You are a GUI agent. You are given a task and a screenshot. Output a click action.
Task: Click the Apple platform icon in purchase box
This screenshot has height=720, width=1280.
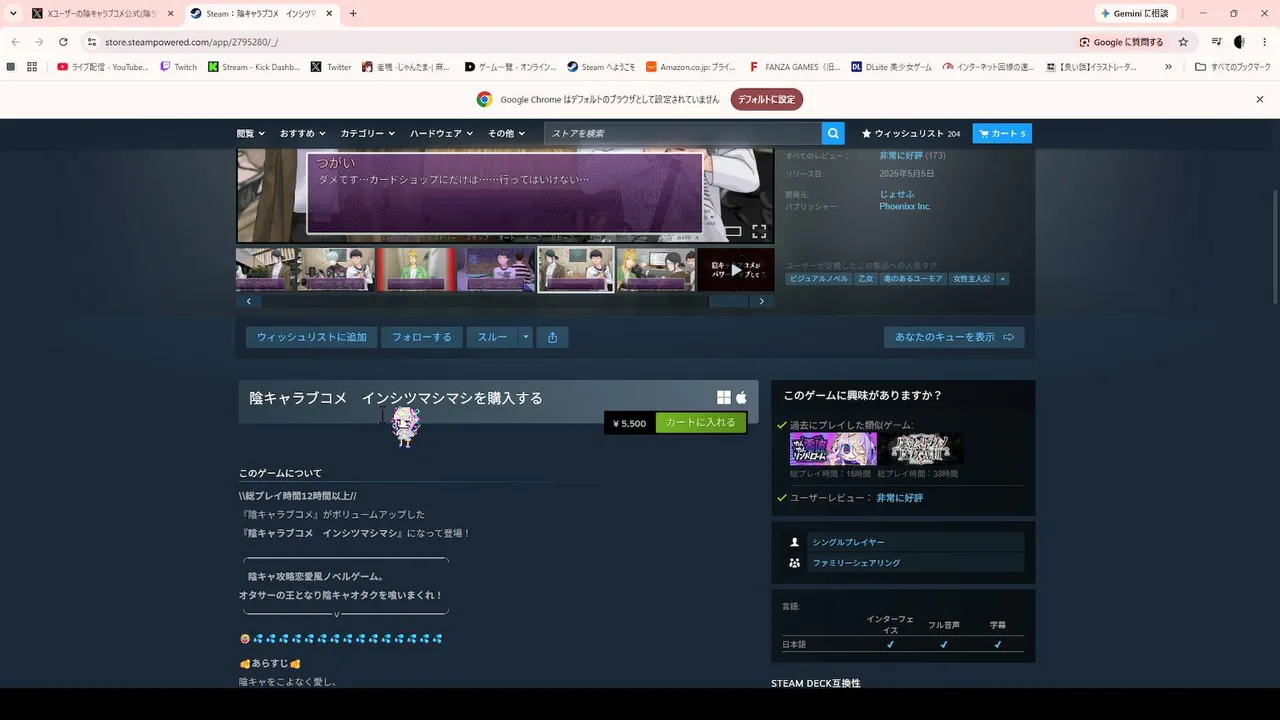click(742, 398)
